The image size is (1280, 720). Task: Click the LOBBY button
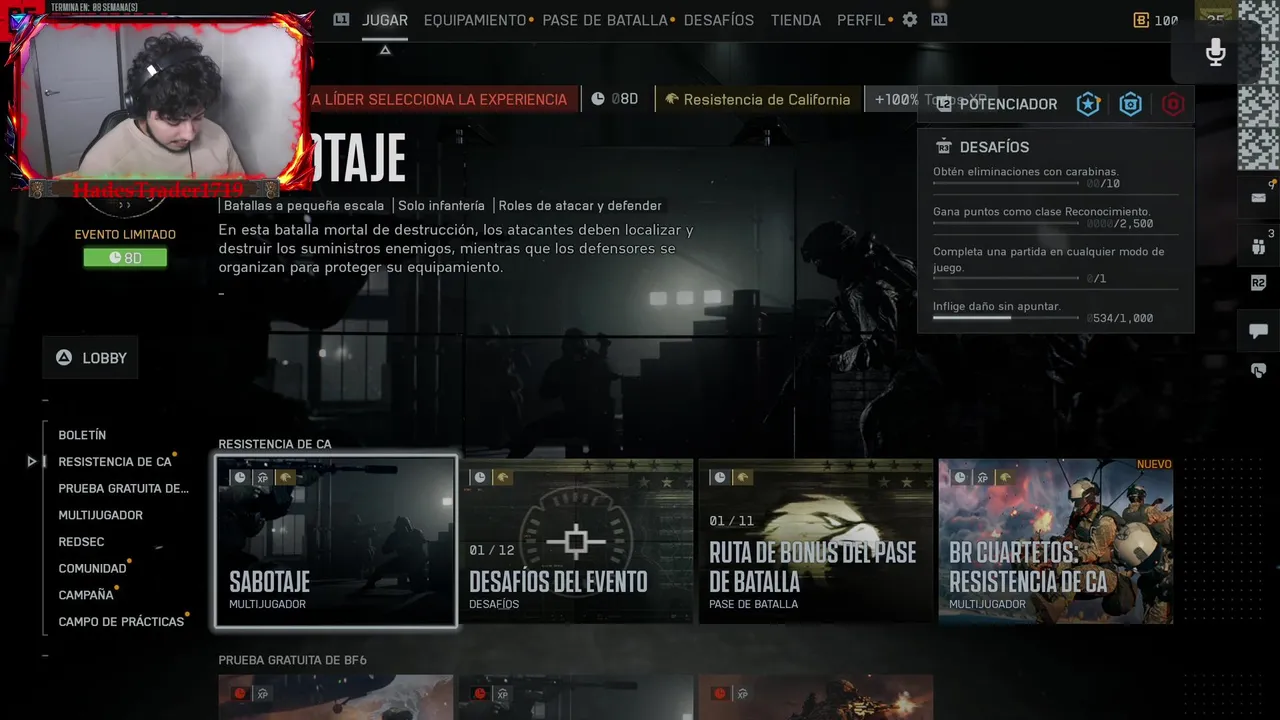91,358
